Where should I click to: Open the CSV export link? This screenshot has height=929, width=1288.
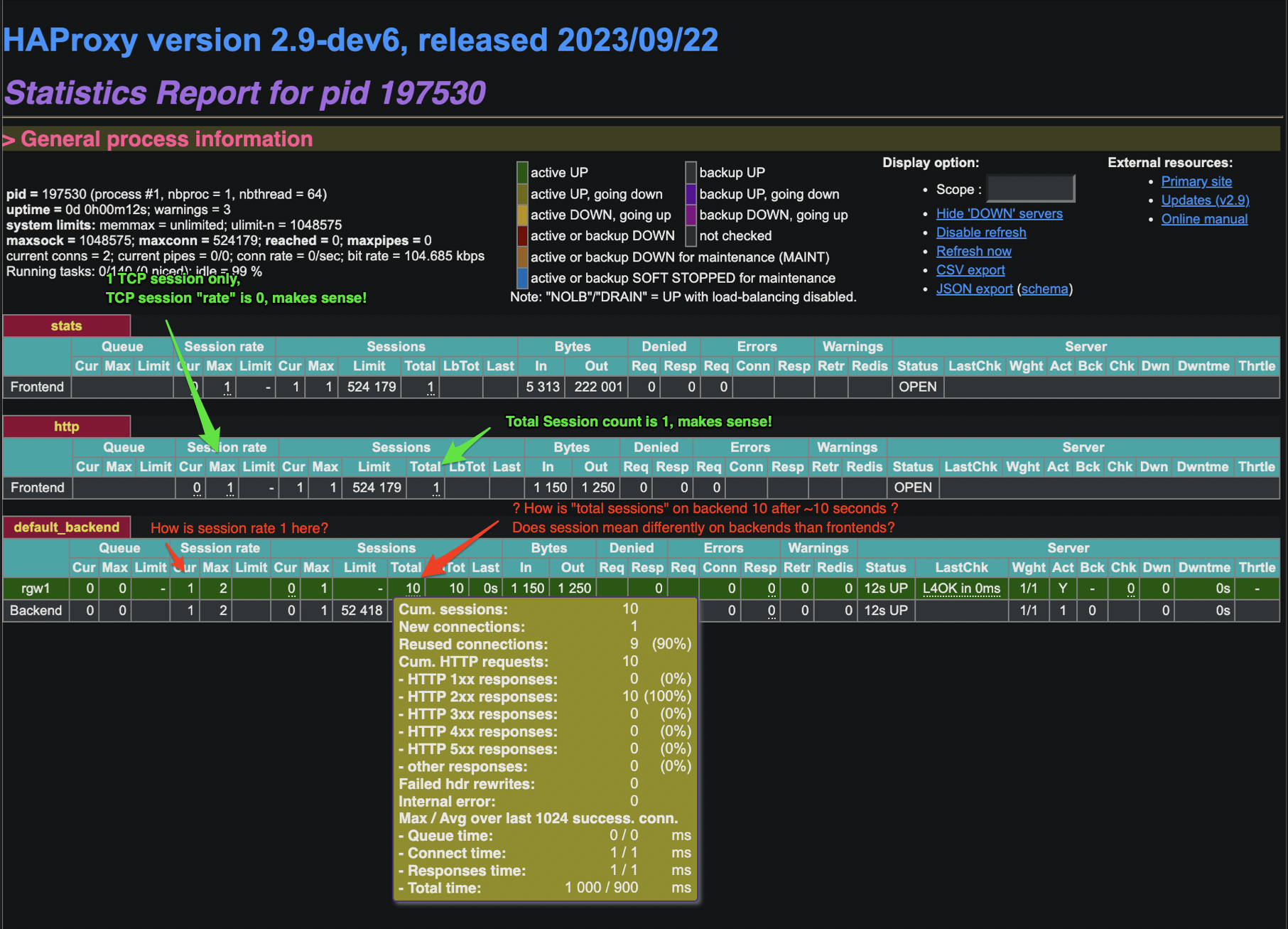(x=970, y=270)
